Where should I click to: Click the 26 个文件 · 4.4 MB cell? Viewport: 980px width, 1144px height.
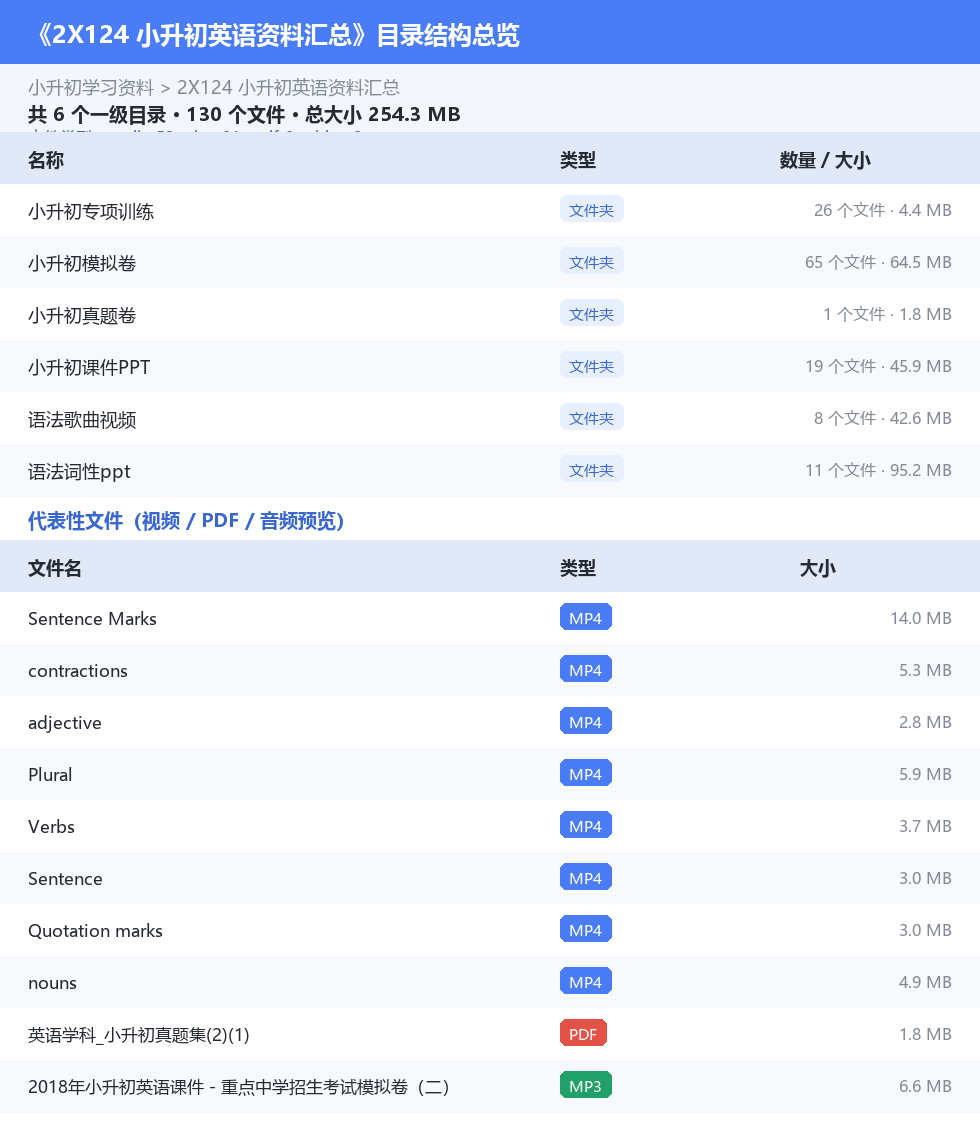(x=883, y=210)
